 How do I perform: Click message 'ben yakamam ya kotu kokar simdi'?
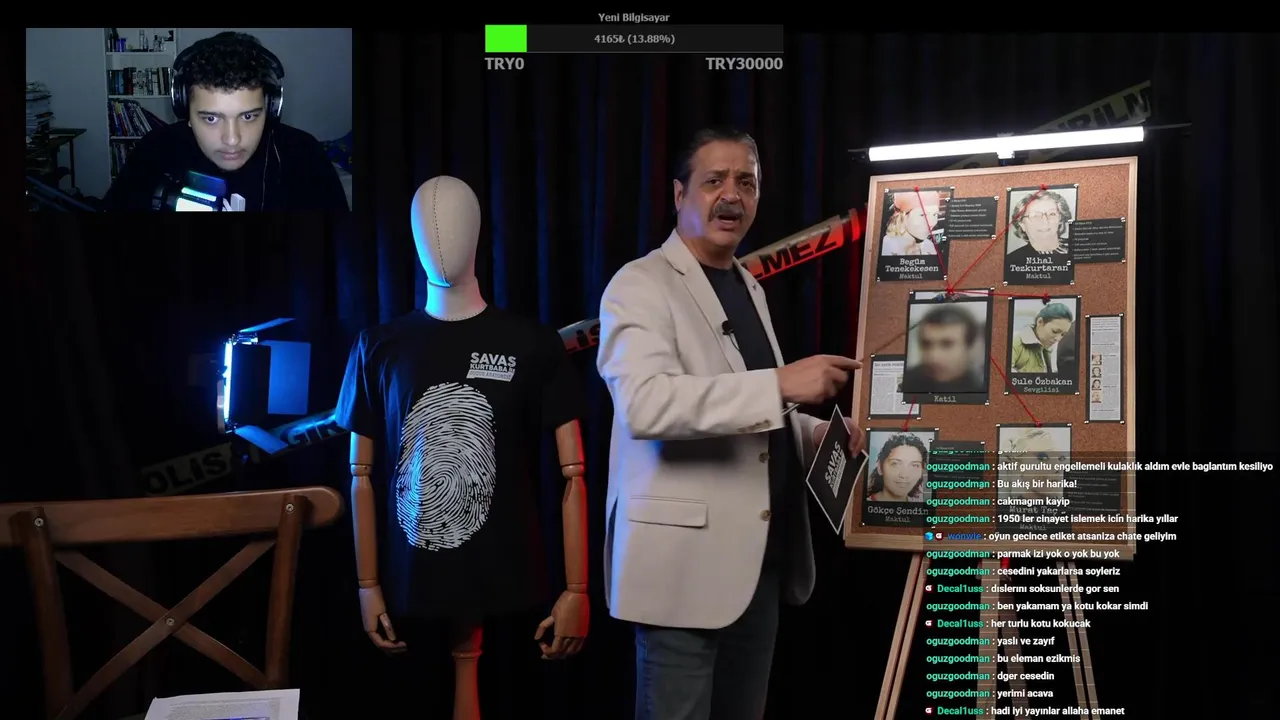(x=1072, y=606)
